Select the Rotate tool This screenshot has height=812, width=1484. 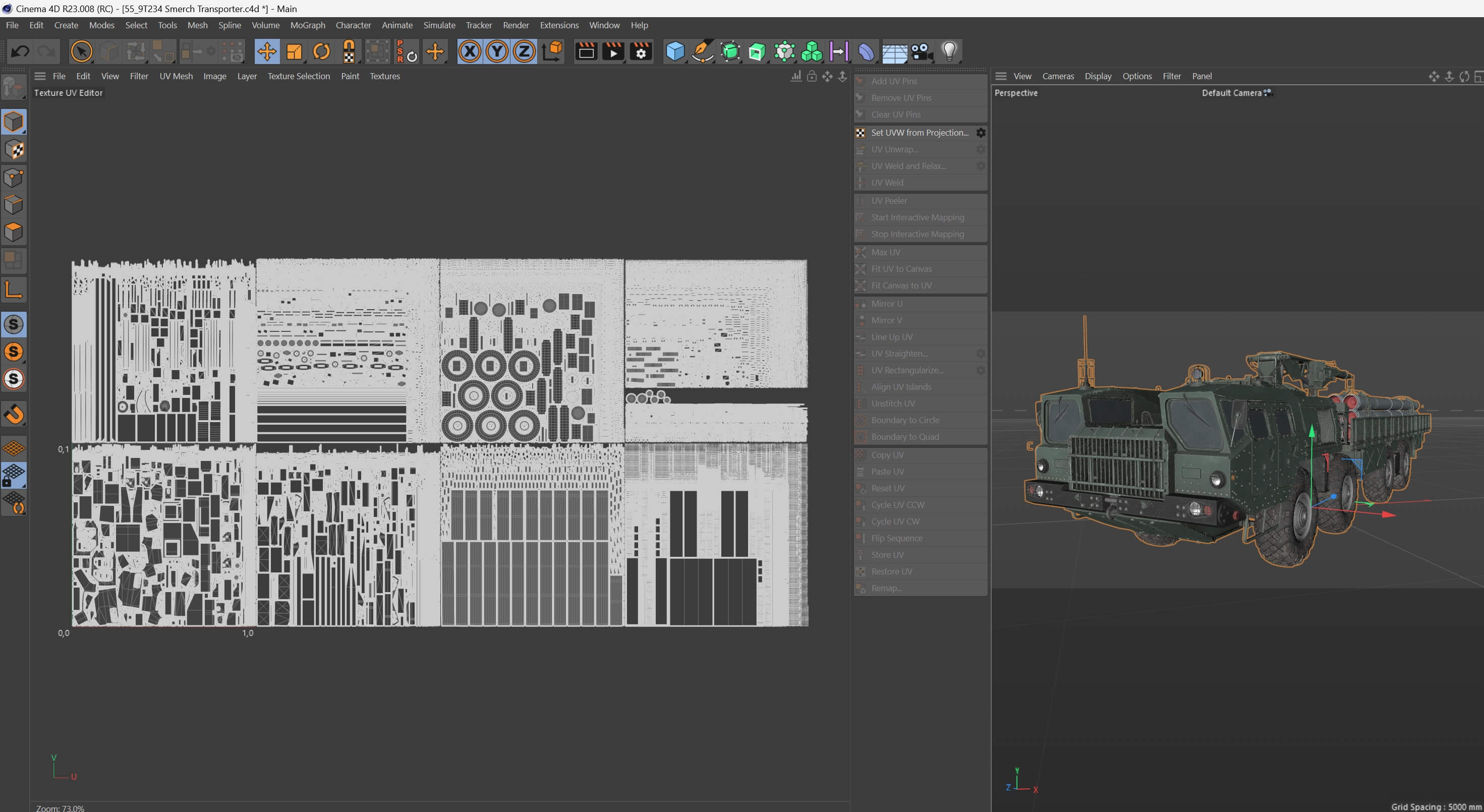pos(321,52)
